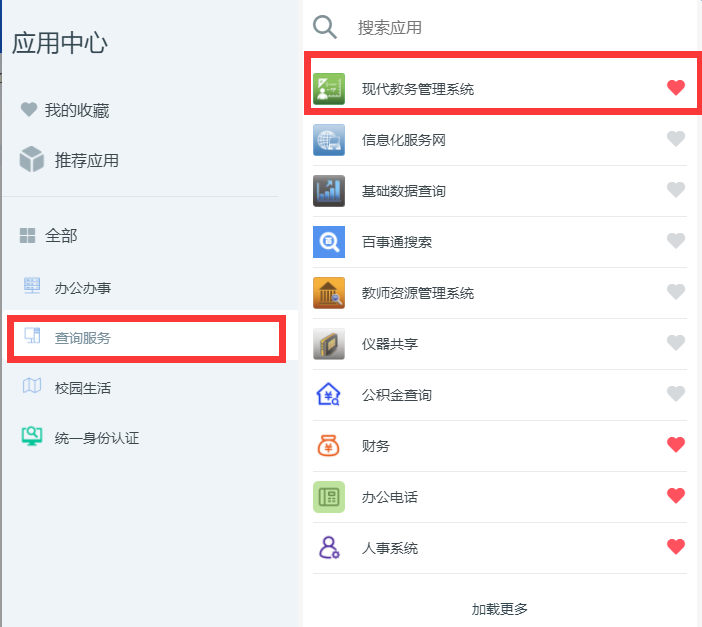Favorite 仪器共享 using its heart
The image size is (702, 627).
(676, 343)
